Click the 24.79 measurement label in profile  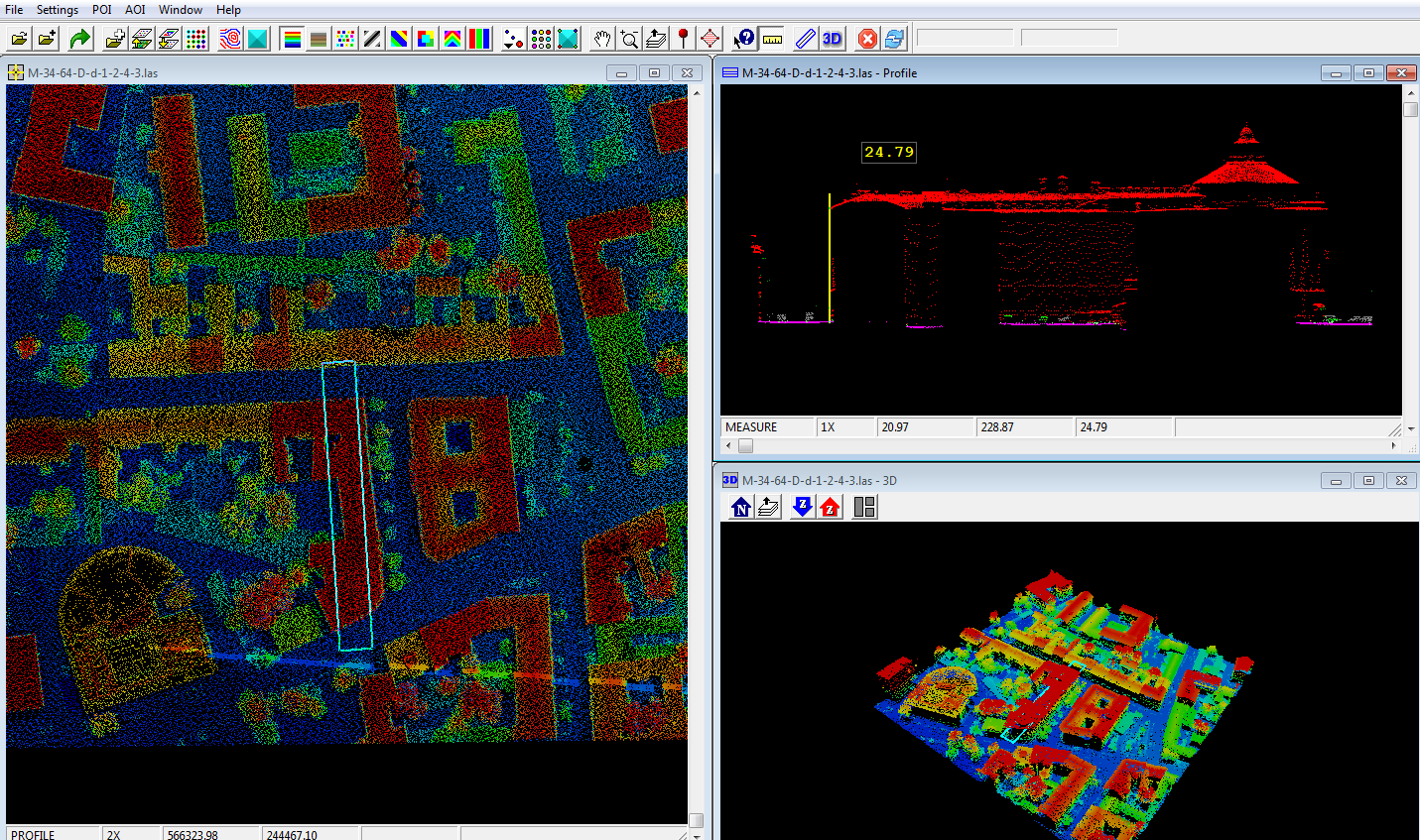click(889, 152)
